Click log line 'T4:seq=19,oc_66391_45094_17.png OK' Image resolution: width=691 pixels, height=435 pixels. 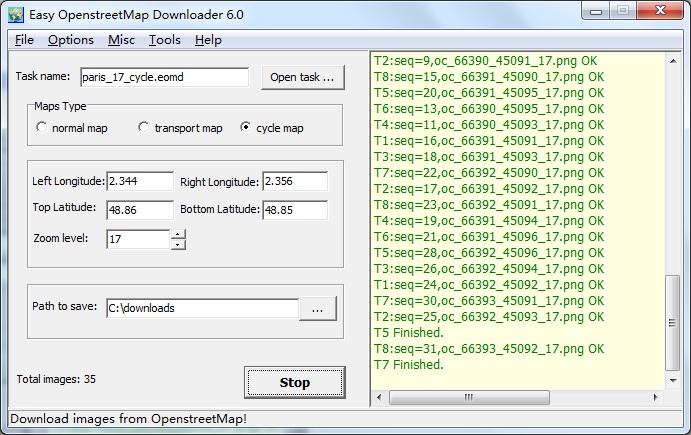489,221
